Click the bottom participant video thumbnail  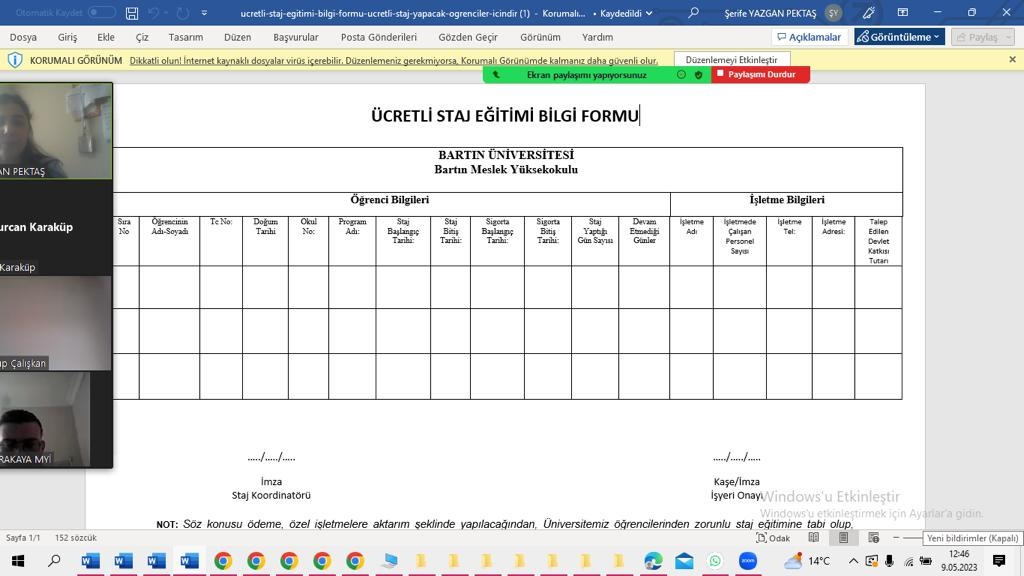pos(45,419)
